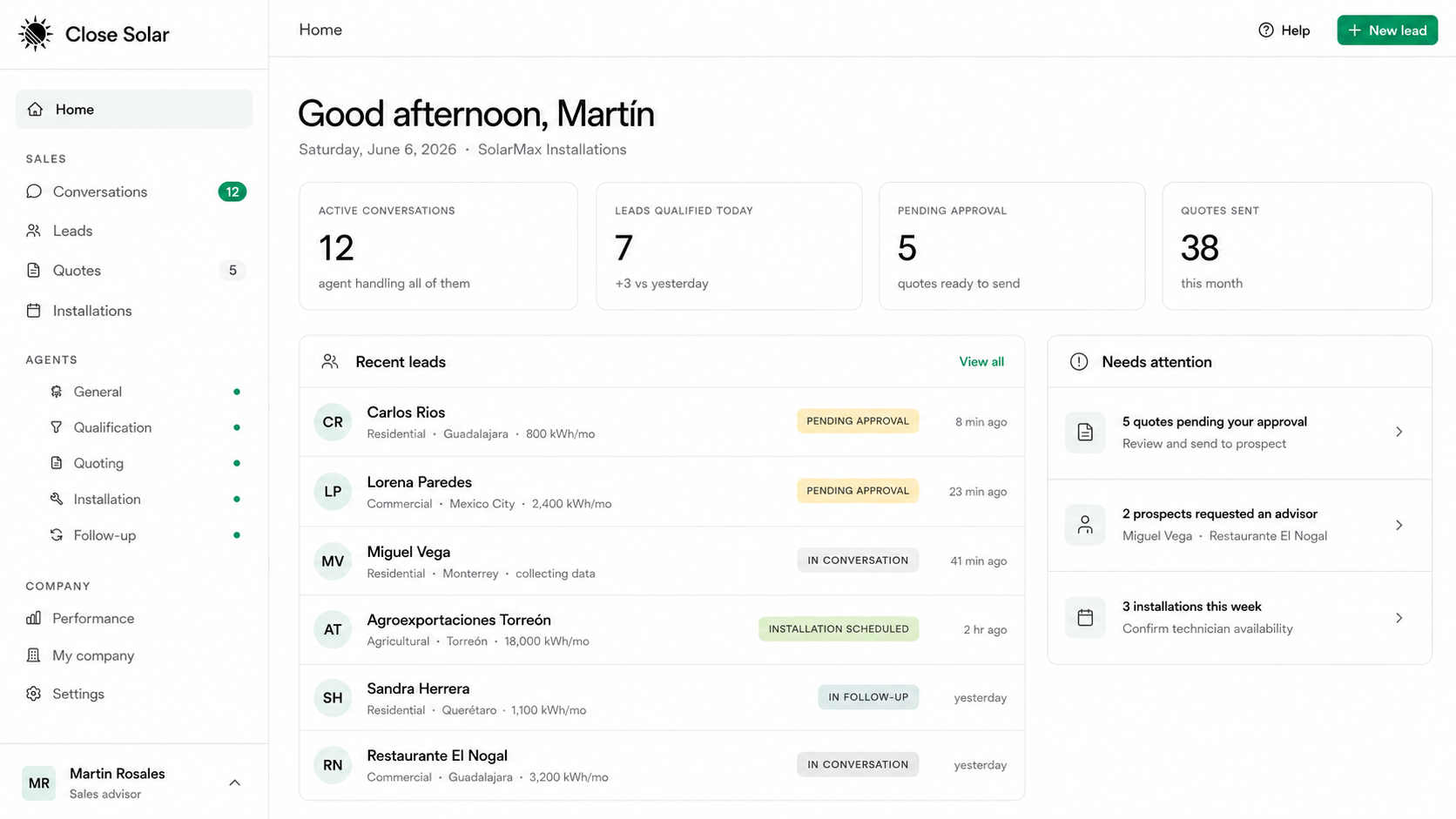Click the Installation wrench icon

(x=57, y=499)
